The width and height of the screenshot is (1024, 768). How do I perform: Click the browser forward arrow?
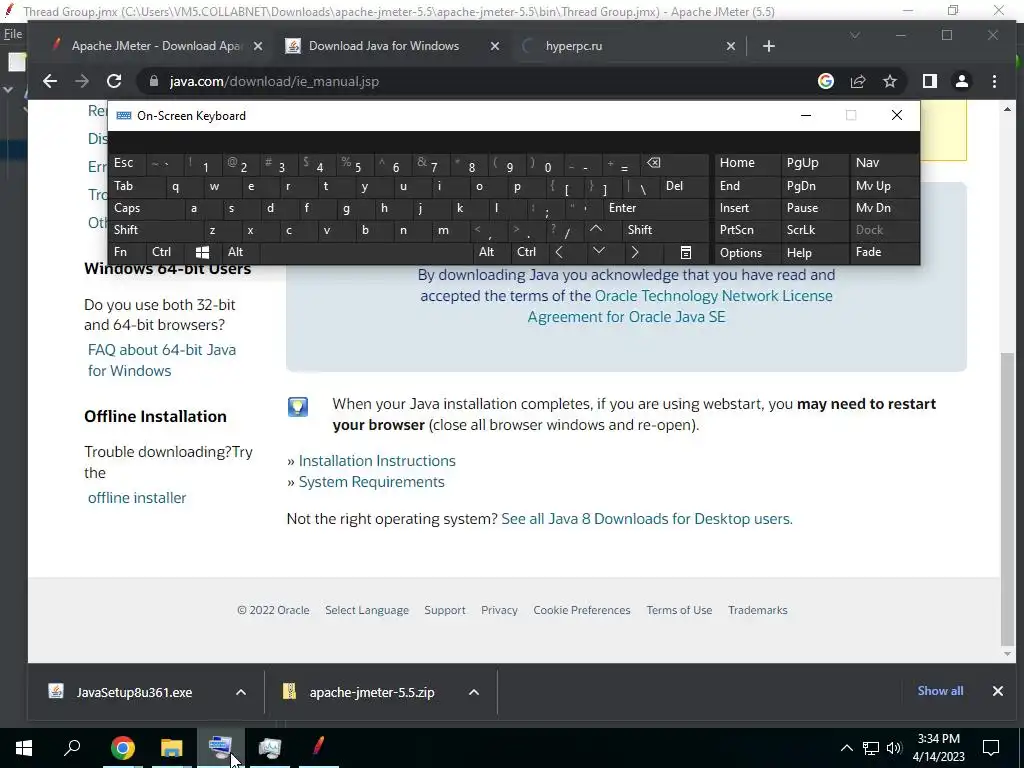click(x=82, y=81)
